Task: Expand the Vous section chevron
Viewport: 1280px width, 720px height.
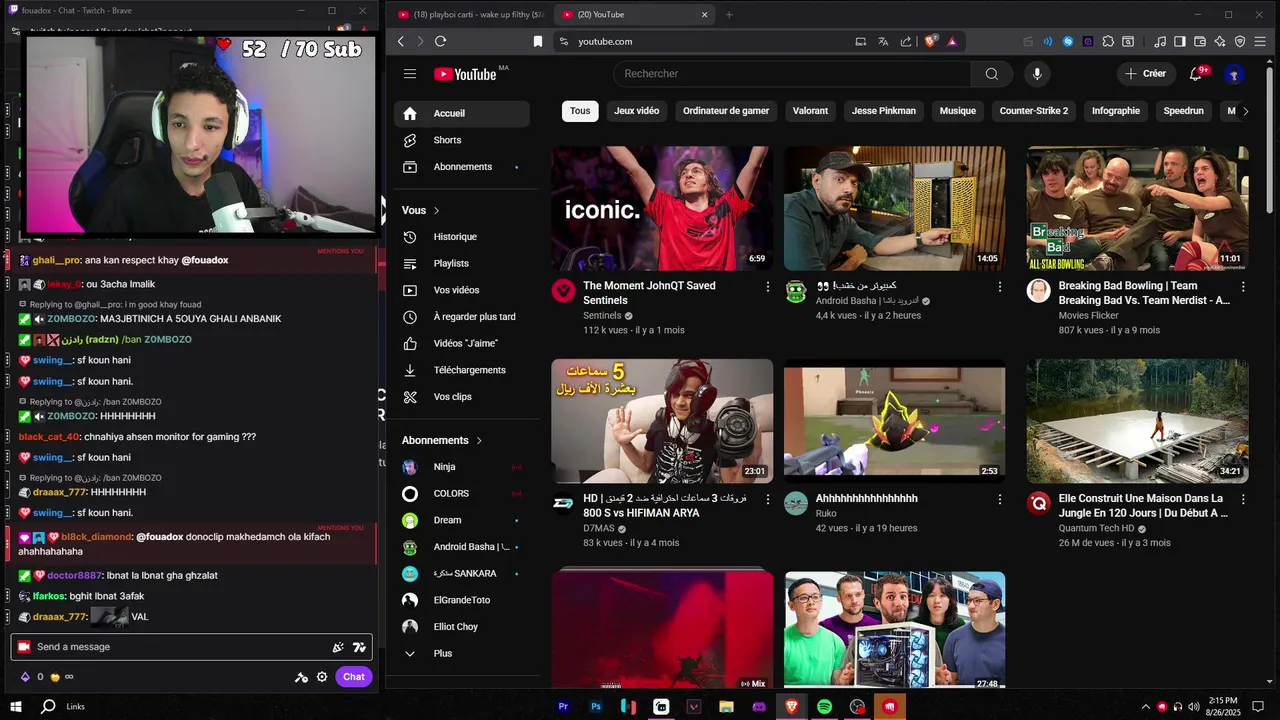Action: point(436,210)
